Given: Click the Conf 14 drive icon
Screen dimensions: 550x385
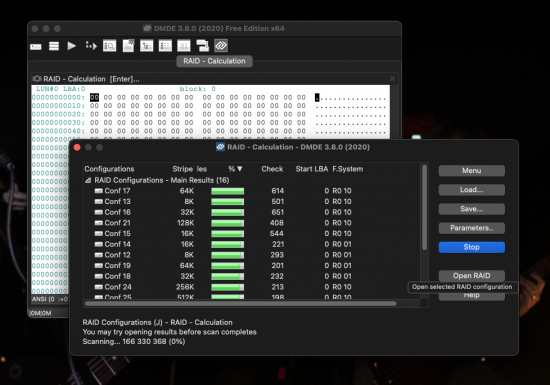Looking at the screenshot, I should pyautogui.click(x=99, y=244).
